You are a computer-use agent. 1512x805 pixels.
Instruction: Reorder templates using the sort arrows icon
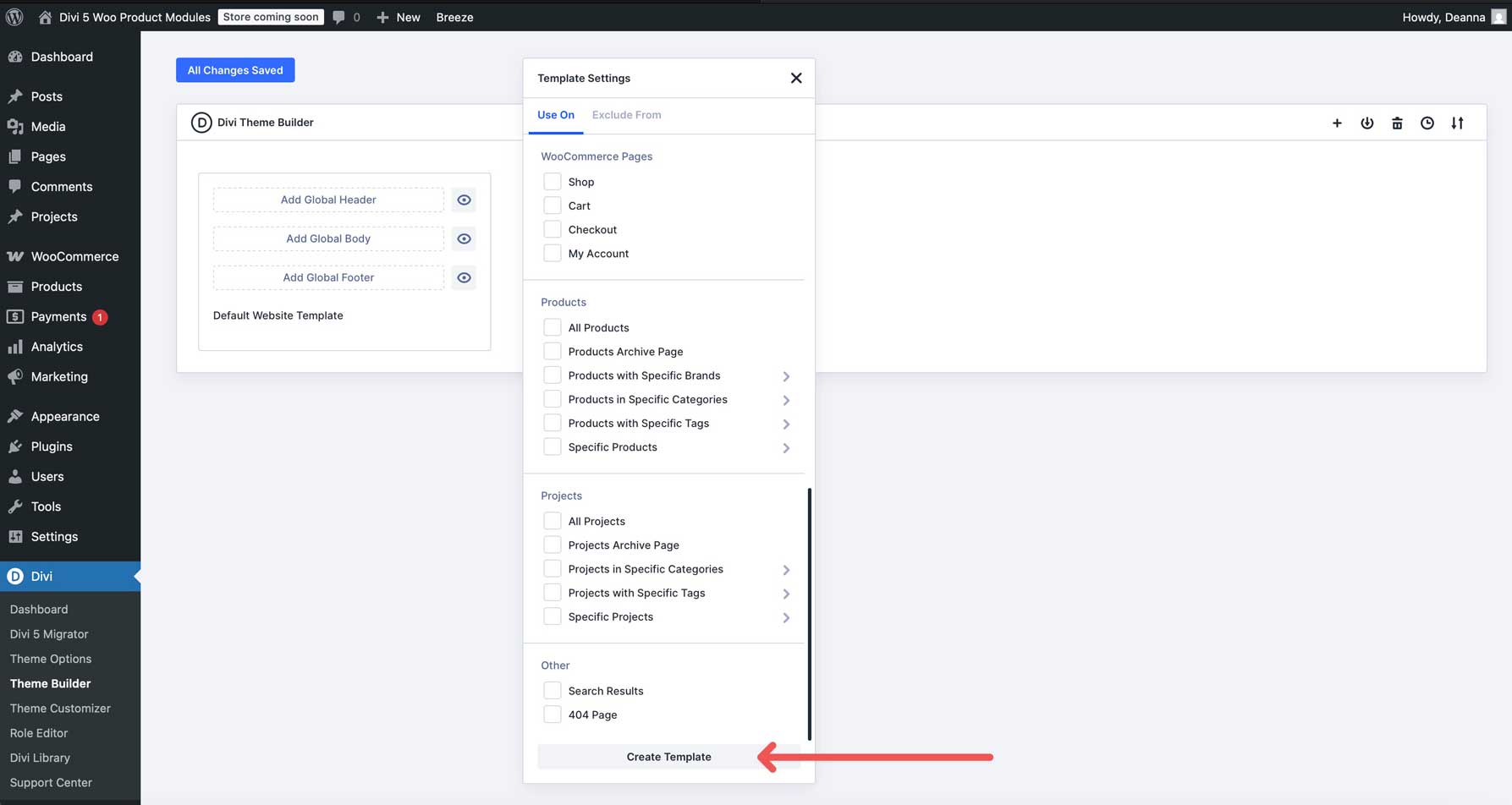(x=1458, y=123)
